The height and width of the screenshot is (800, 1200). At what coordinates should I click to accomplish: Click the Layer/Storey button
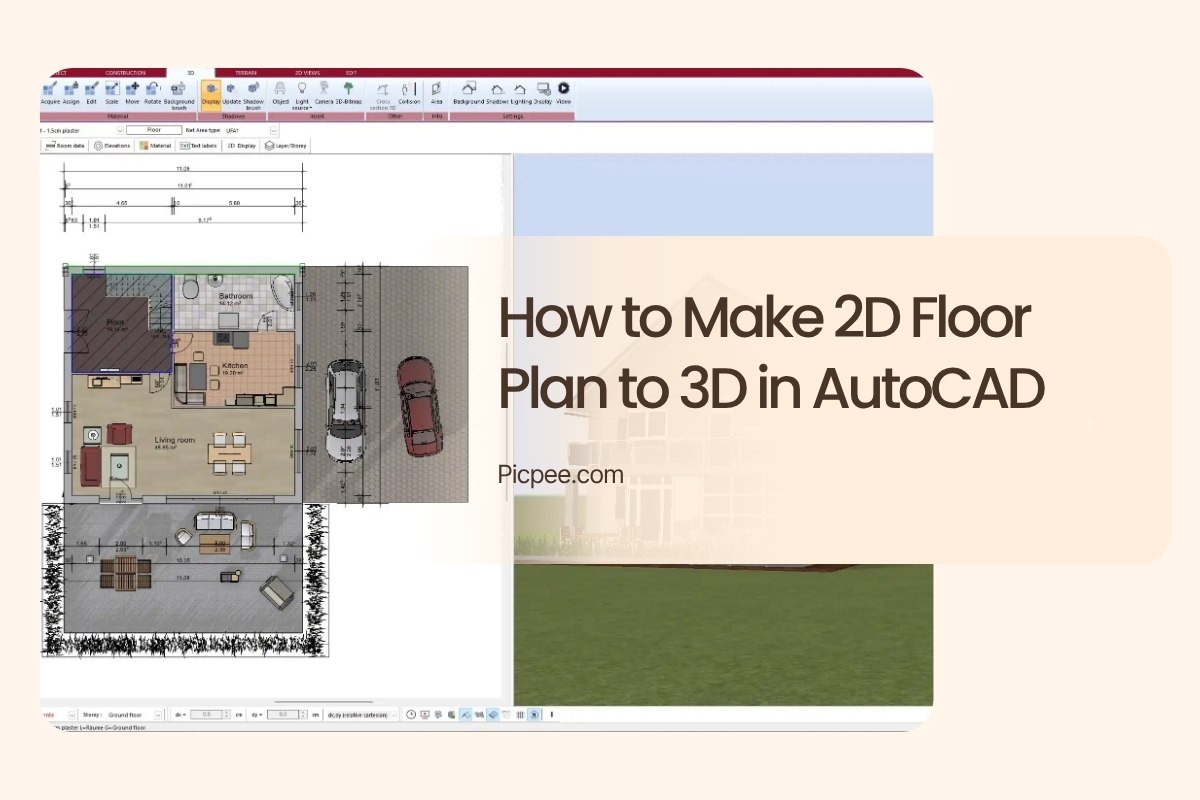point(286,145)
